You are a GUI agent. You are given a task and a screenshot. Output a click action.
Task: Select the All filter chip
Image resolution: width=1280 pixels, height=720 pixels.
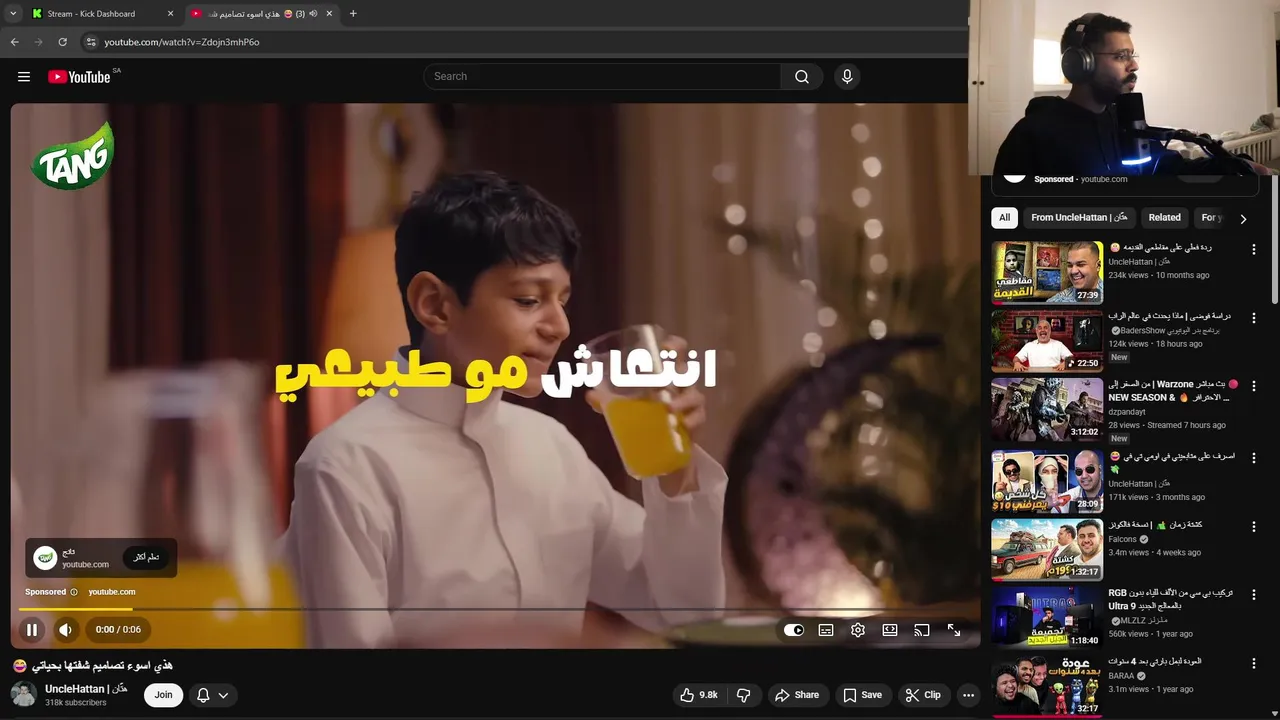pos(1004,218)
